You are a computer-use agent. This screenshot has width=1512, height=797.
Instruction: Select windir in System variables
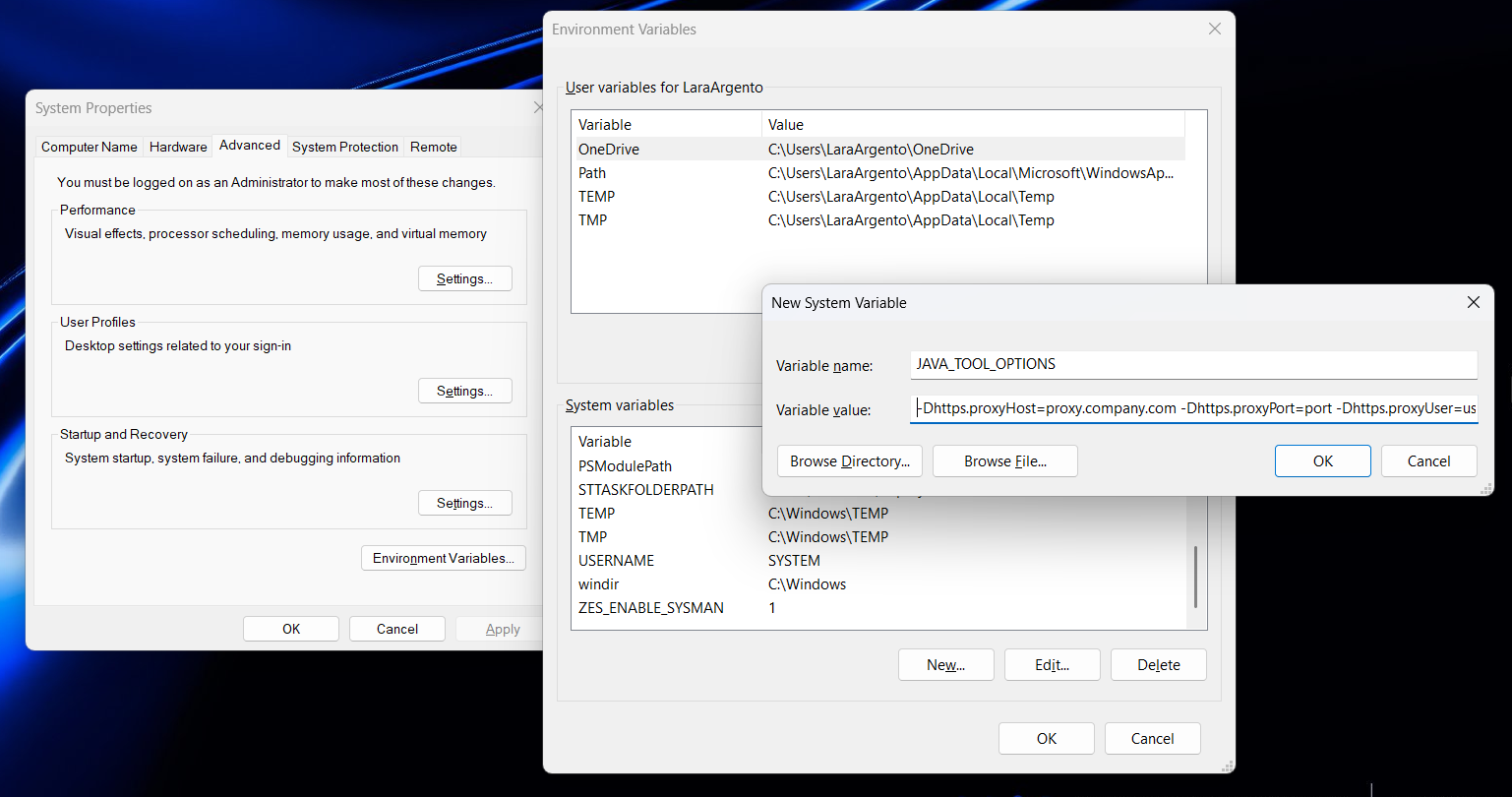[x=878, y=584]
